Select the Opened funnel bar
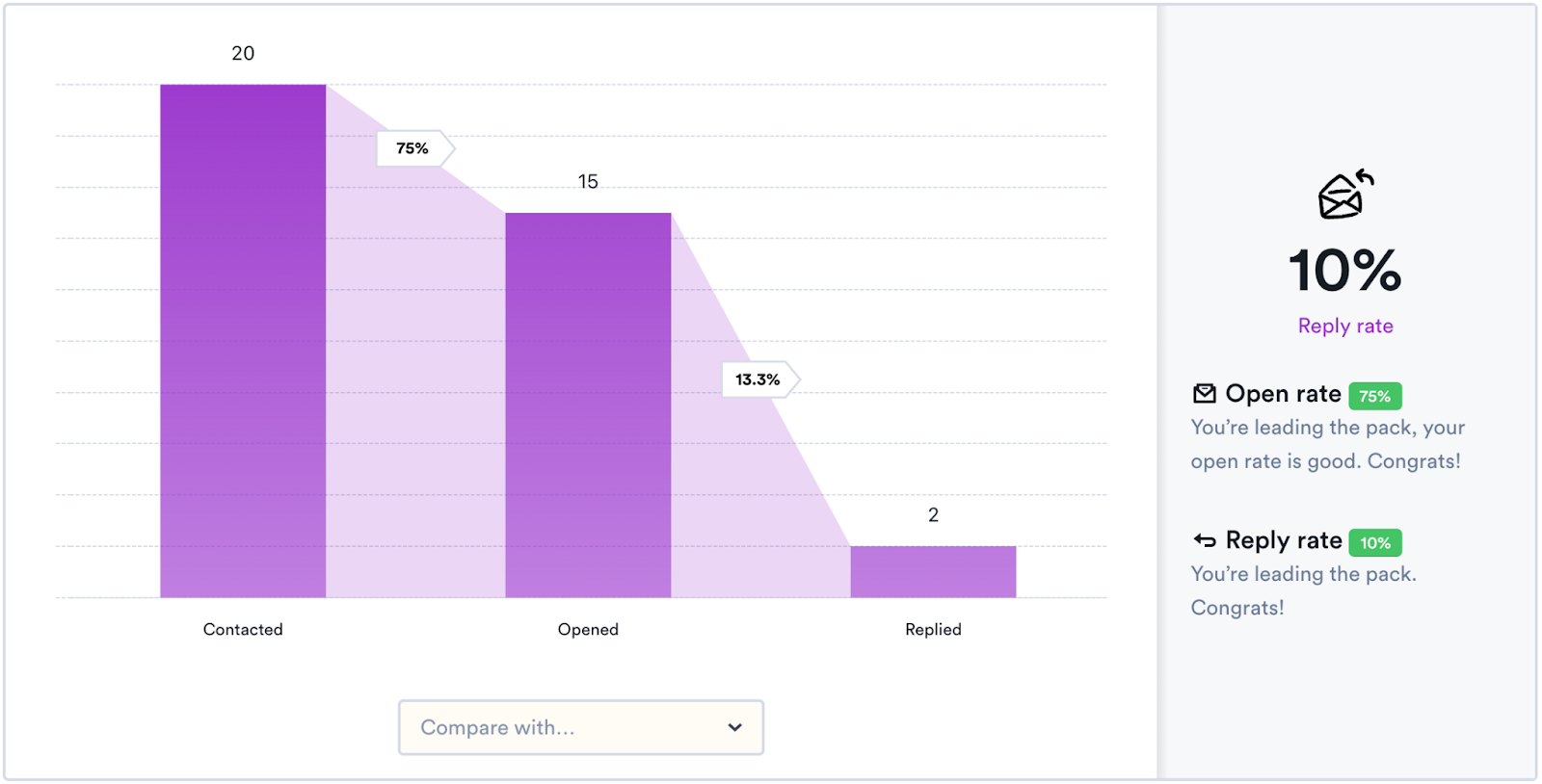 (x=588, y=405)
